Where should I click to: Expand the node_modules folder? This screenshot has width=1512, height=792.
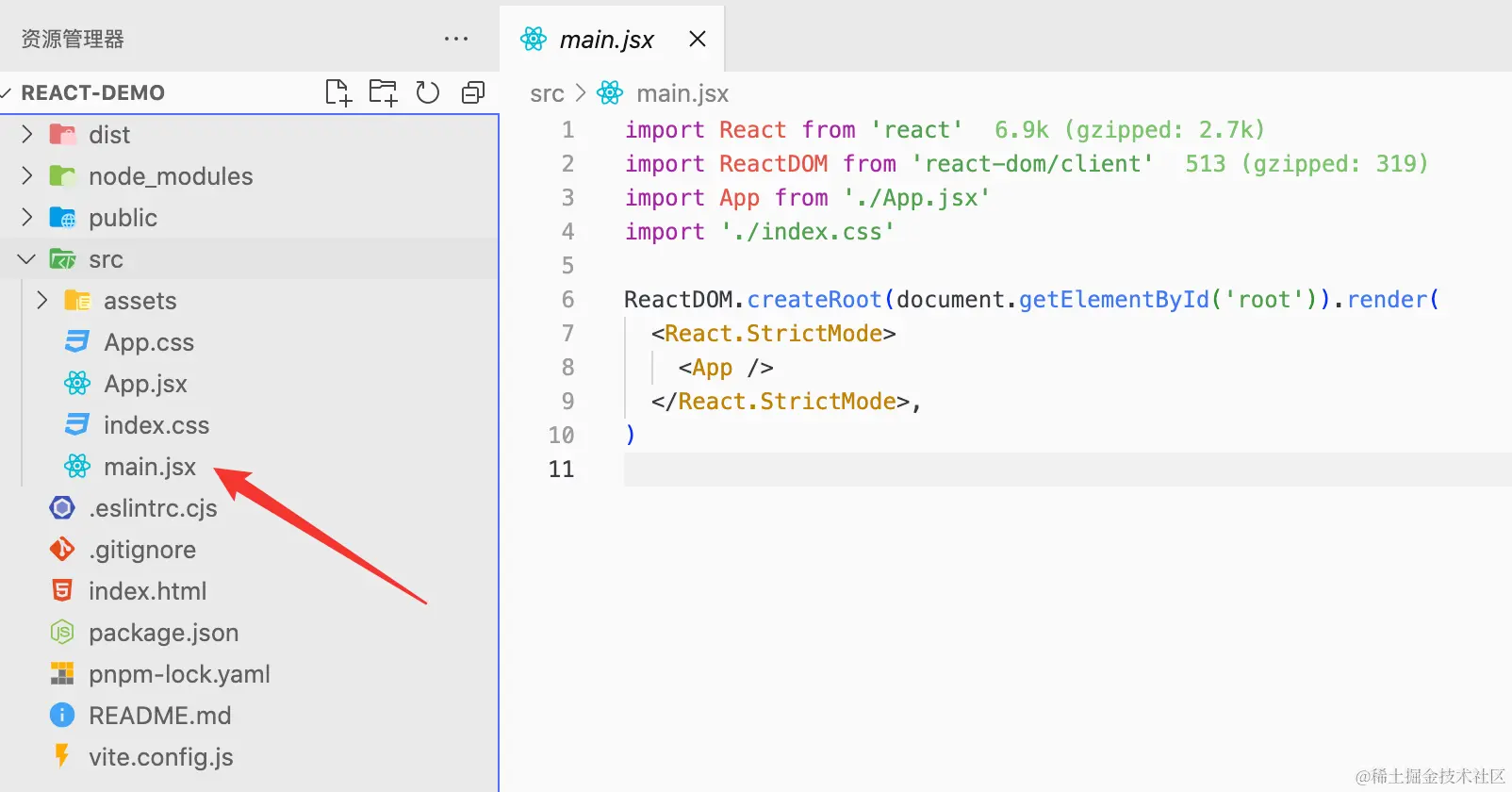(27, 176)
